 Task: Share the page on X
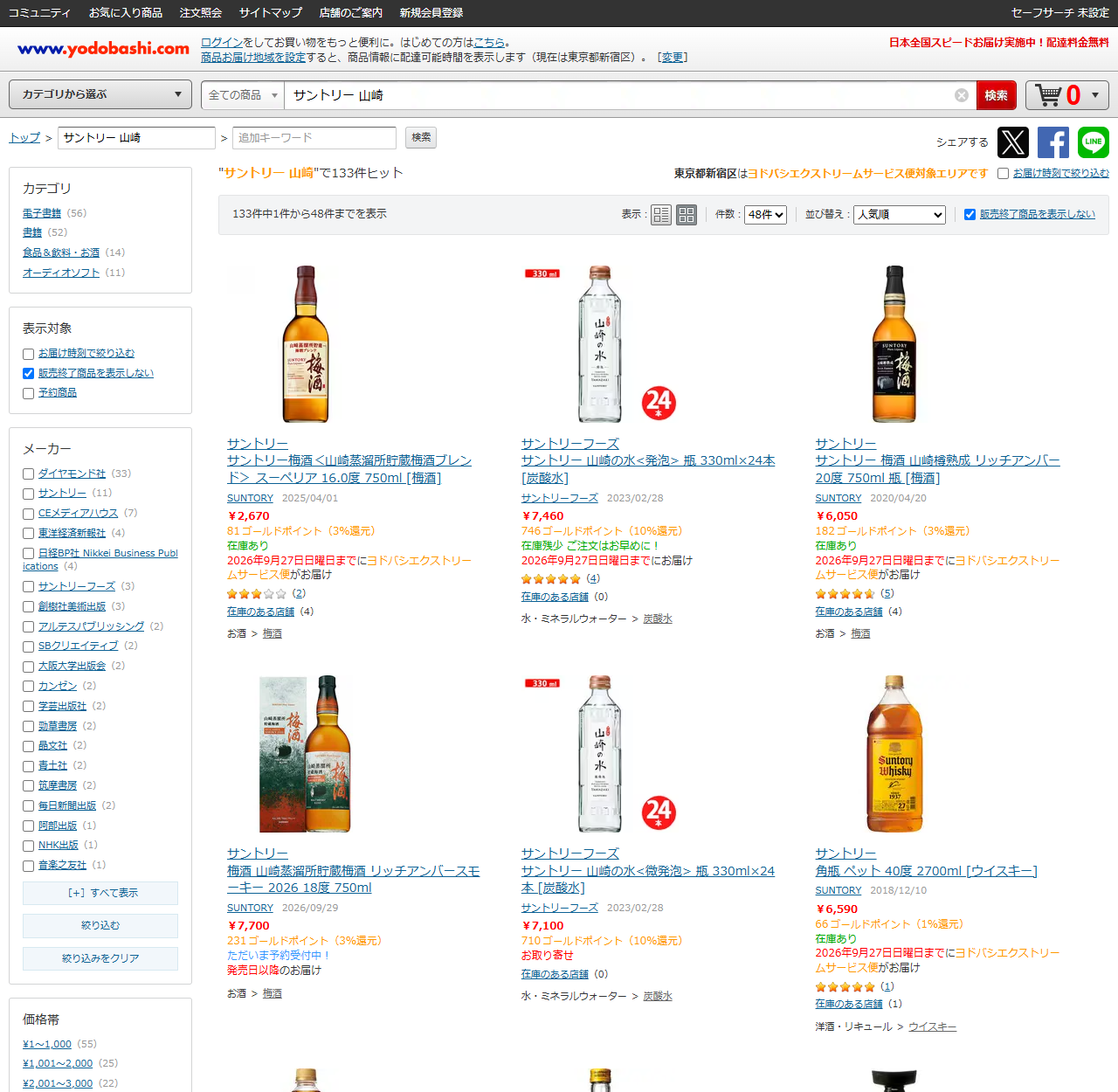pyautogui.click(x=1013, y=142)
